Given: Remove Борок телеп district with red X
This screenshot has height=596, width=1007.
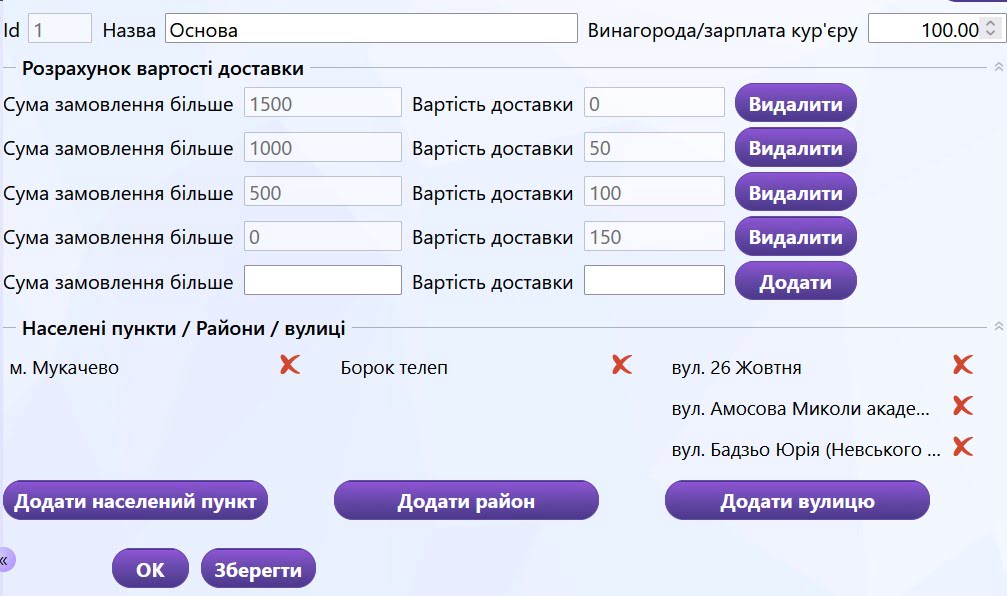Looking at the screenshot, I should [622, 365].
